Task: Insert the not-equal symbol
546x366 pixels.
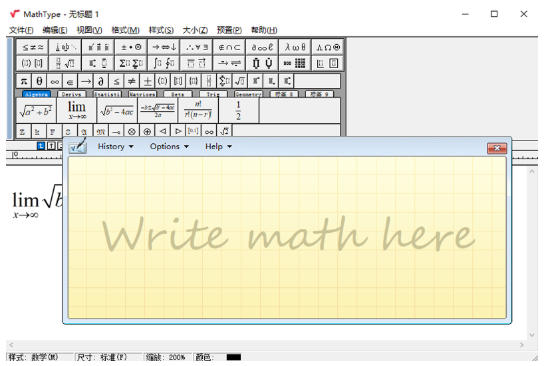Action: pos(132,81)
